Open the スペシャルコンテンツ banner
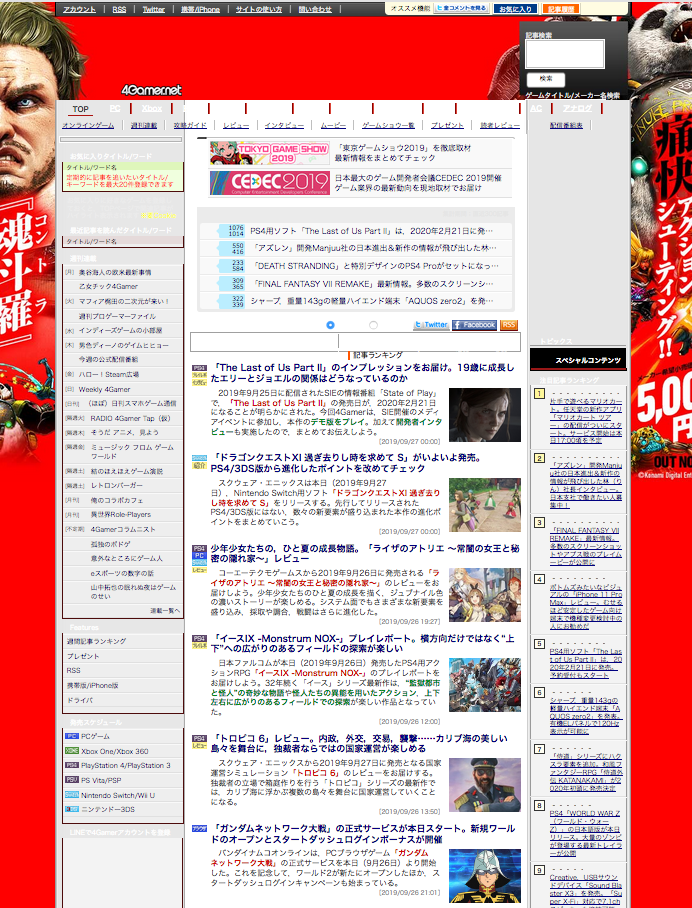 click(578, 360)
